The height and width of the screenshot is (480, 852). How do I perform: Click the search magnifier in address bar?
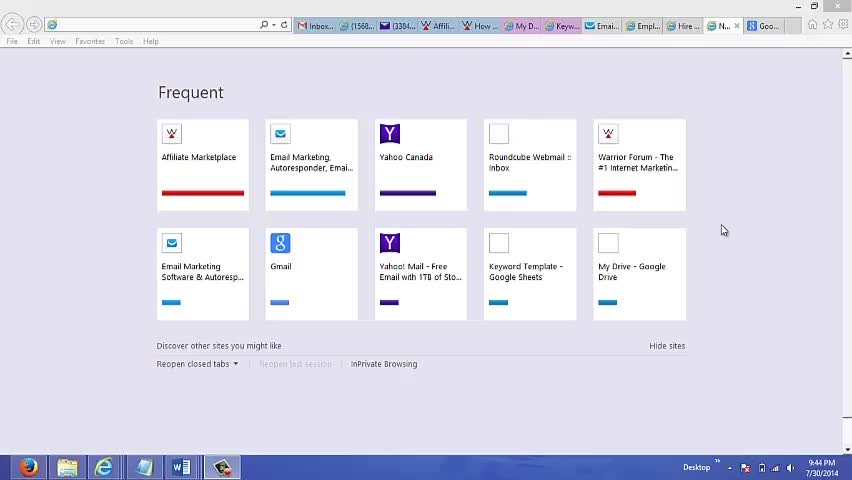click(264, 25)
